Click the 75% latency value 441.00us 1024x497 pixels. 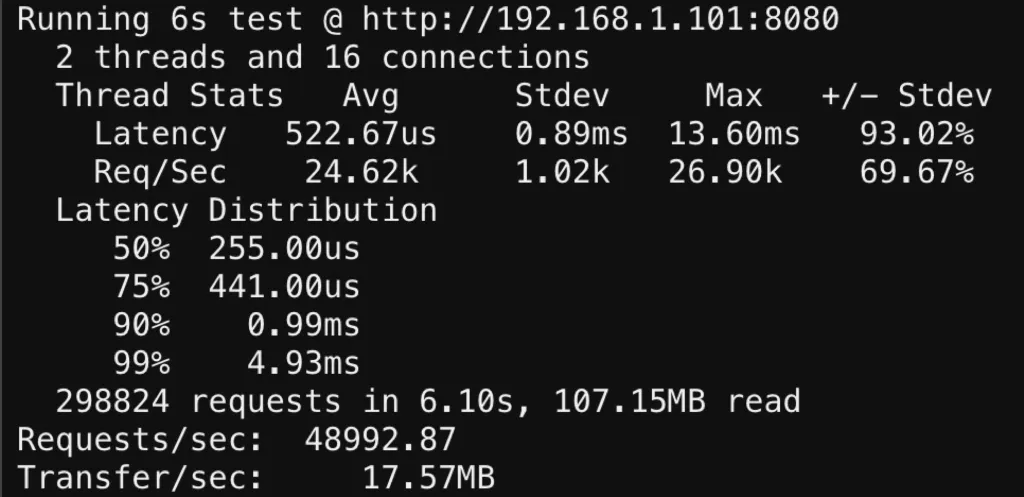pos(284,287)
